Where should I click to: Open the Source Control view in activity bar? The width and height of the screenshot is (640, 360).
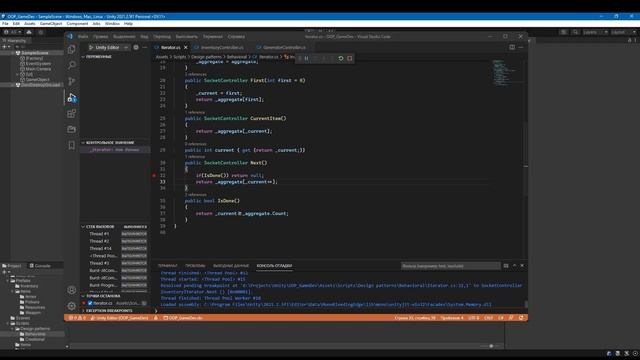(71, 81)
